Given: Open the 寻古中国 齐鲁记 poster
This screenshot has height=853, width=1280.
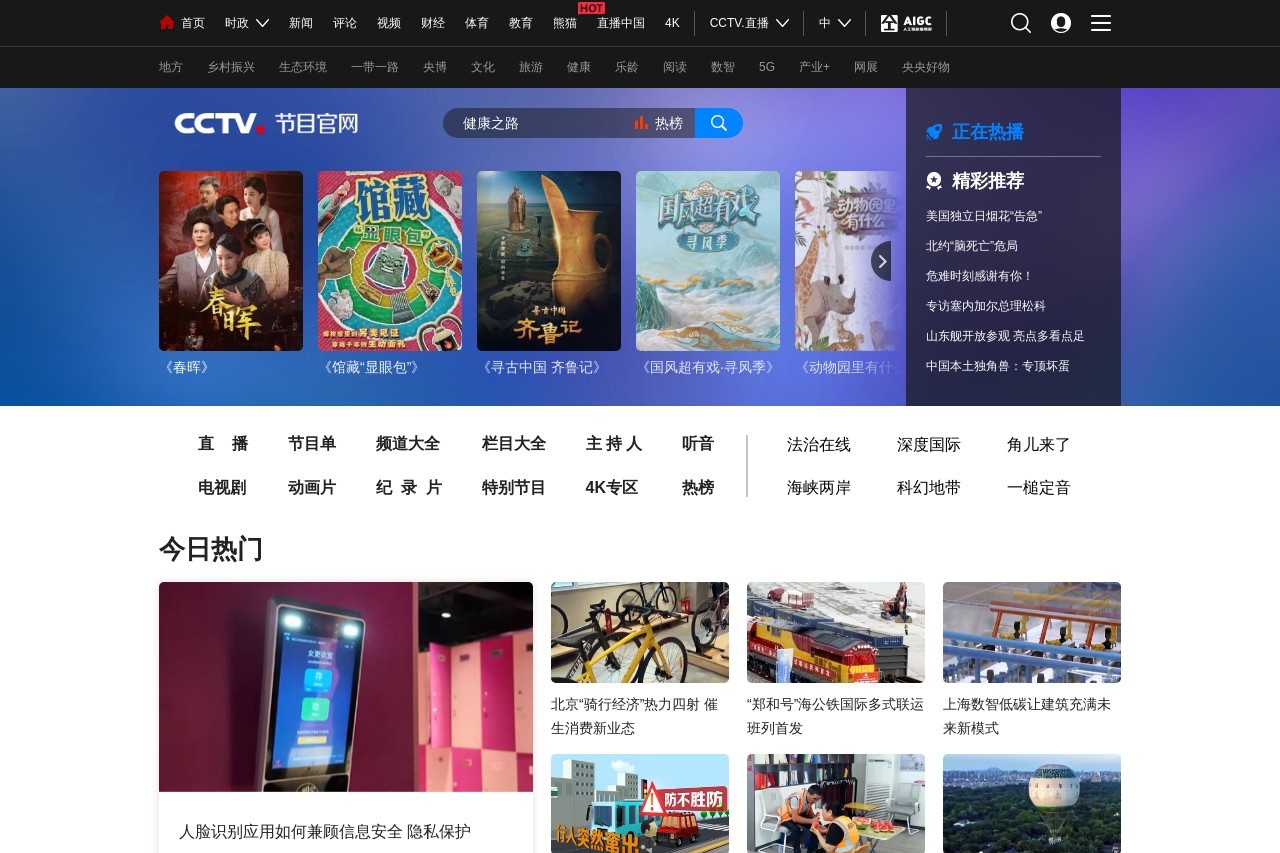Looking at the screenshot, I should point(549,261).
